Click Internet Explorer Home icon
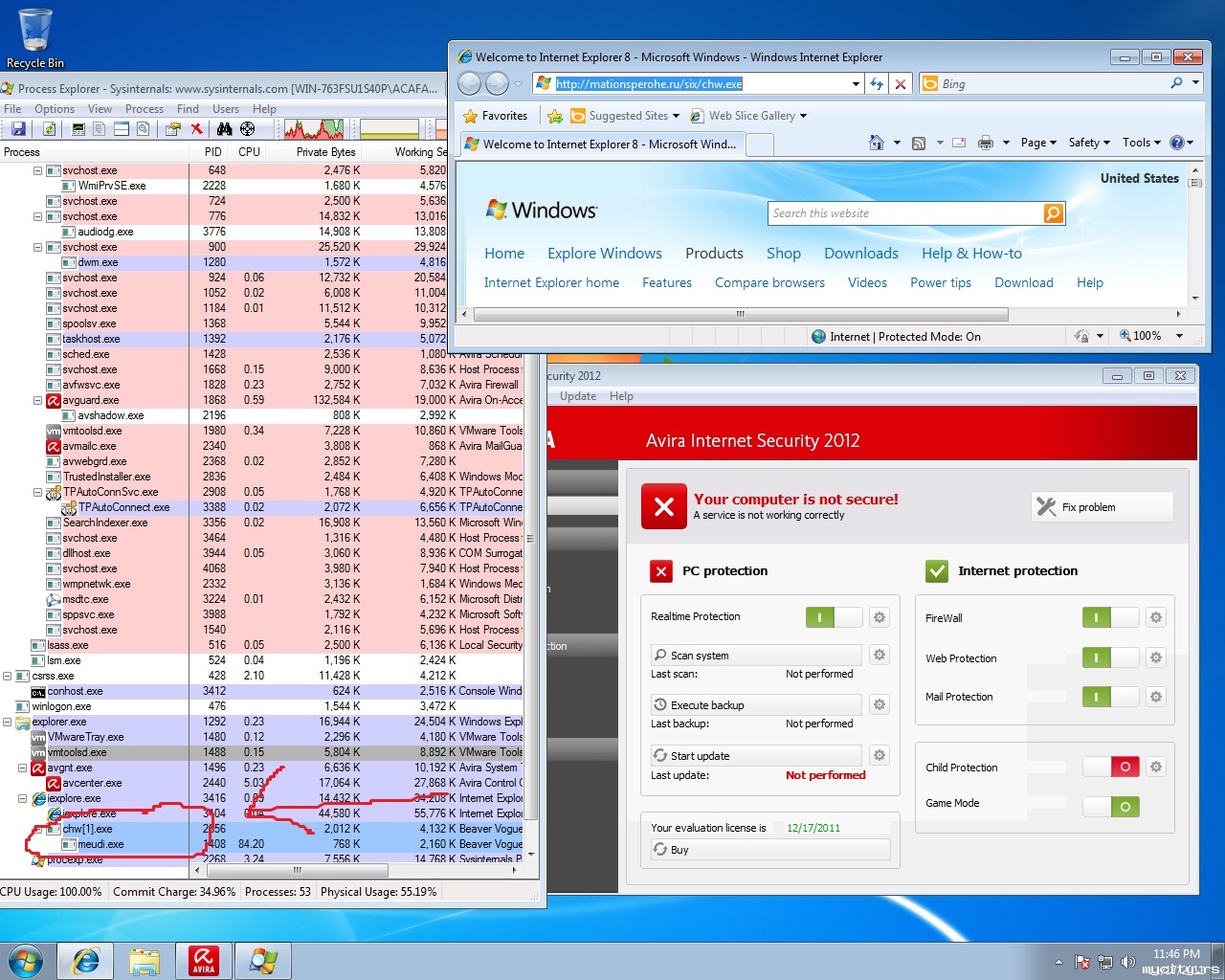 tap(876, 143)
